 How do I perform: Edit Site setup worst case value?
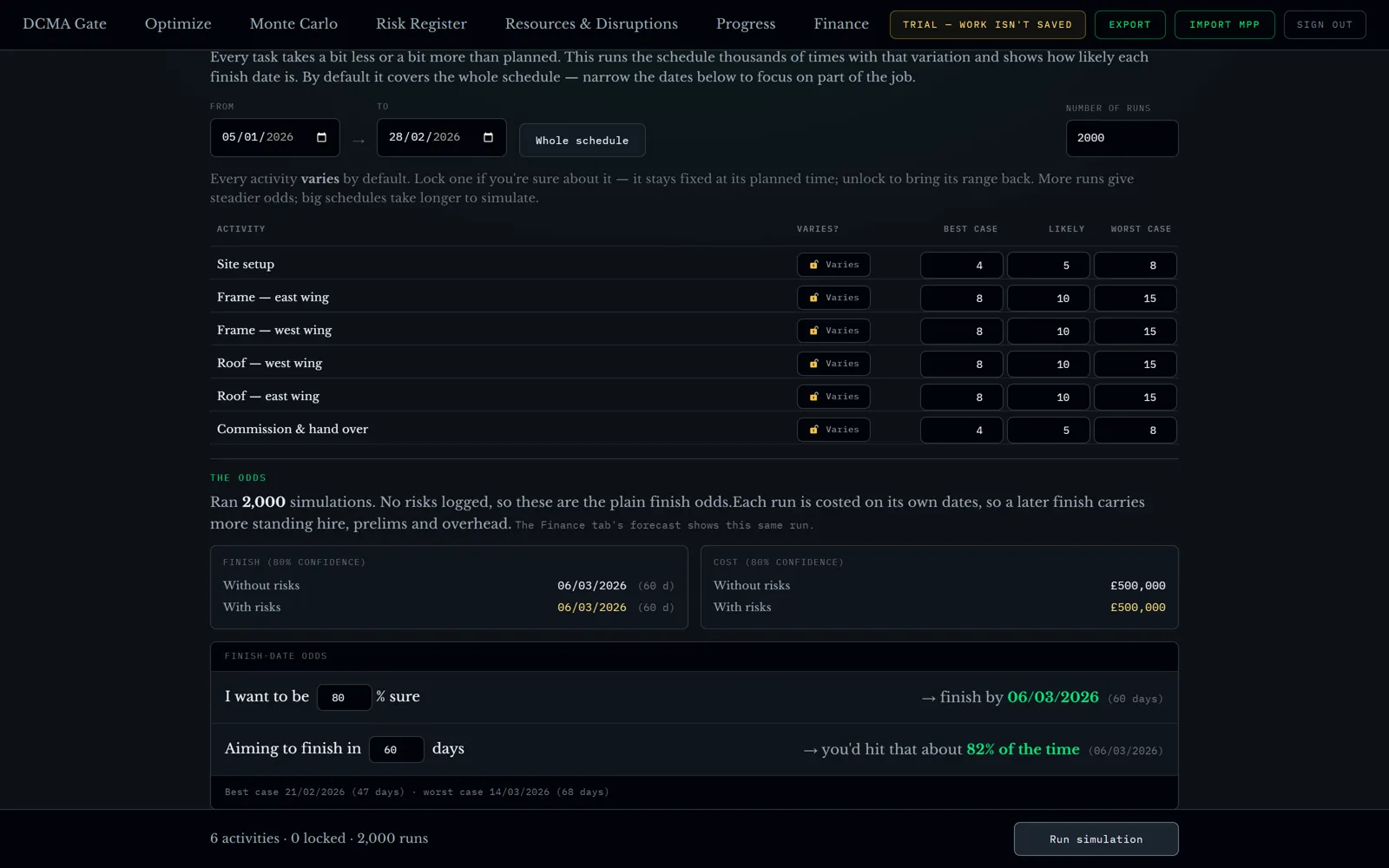1135,265
